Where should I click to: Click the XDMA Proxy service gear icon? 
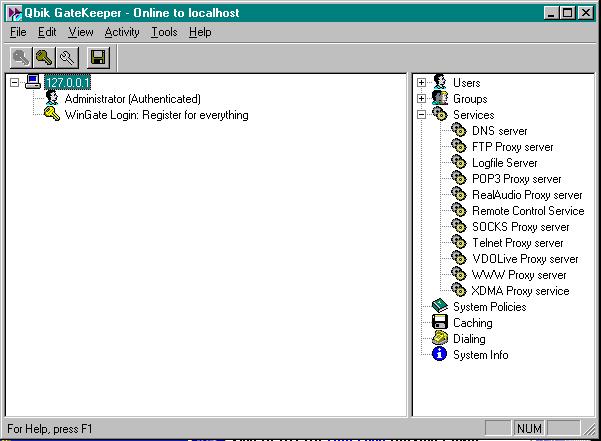[458, 290]
